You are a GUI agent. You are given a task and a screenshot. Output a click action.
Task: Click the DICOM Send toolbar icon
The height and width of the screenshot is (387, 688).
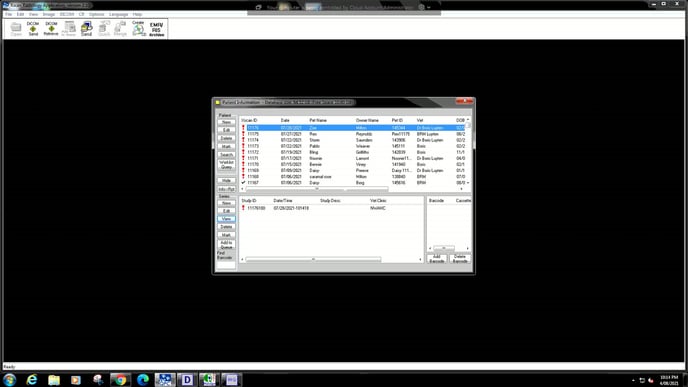[33, 29]
